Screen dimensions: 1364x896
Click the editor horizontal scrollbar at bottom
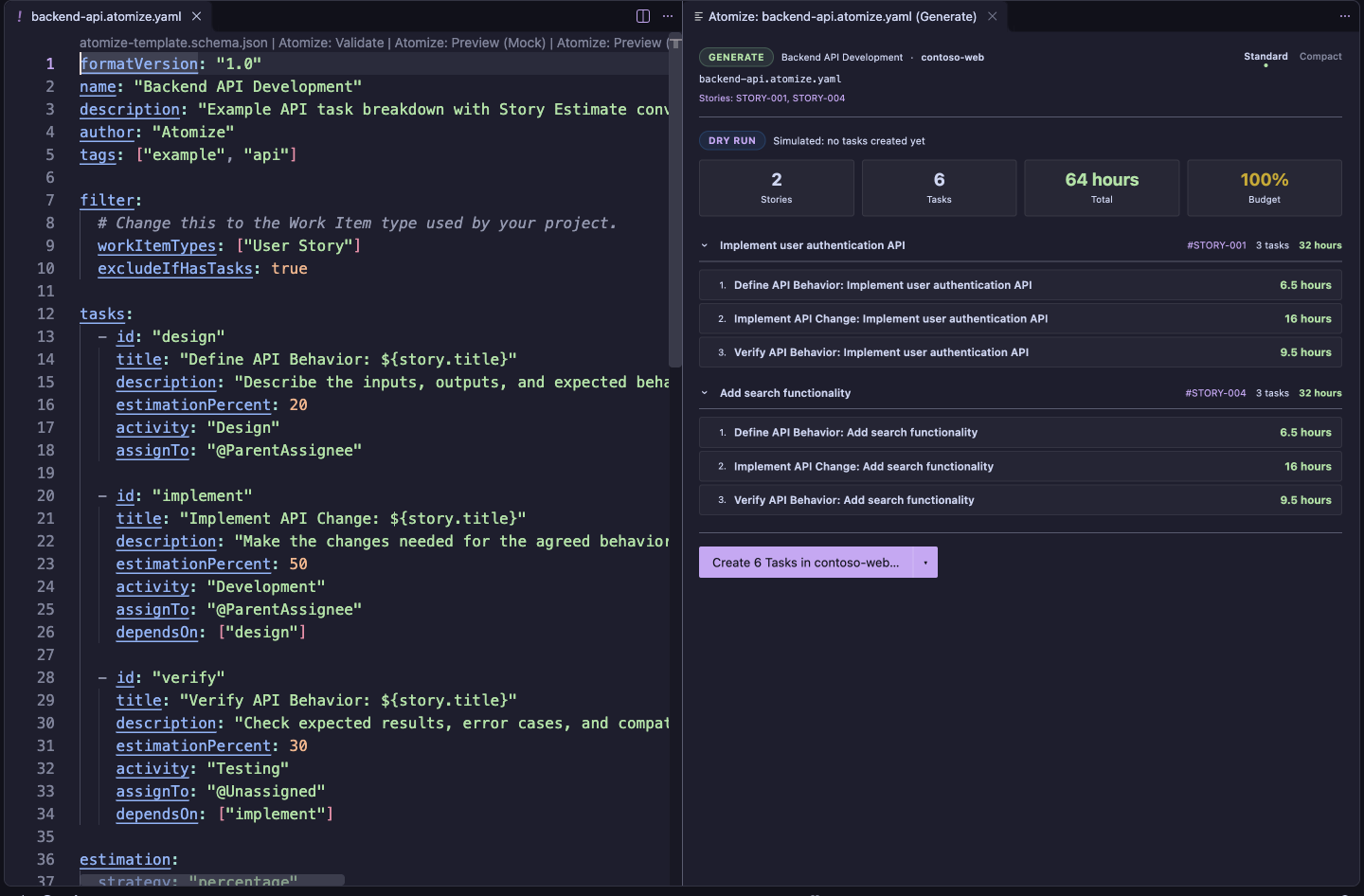[211, 880]
